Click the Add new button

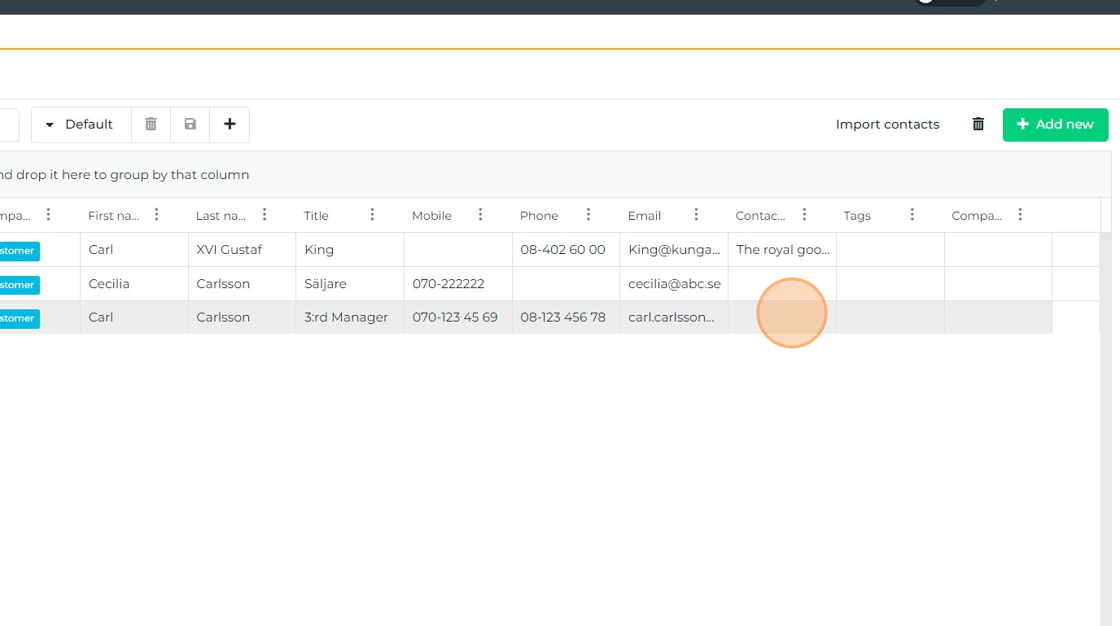click(1055, 124)
